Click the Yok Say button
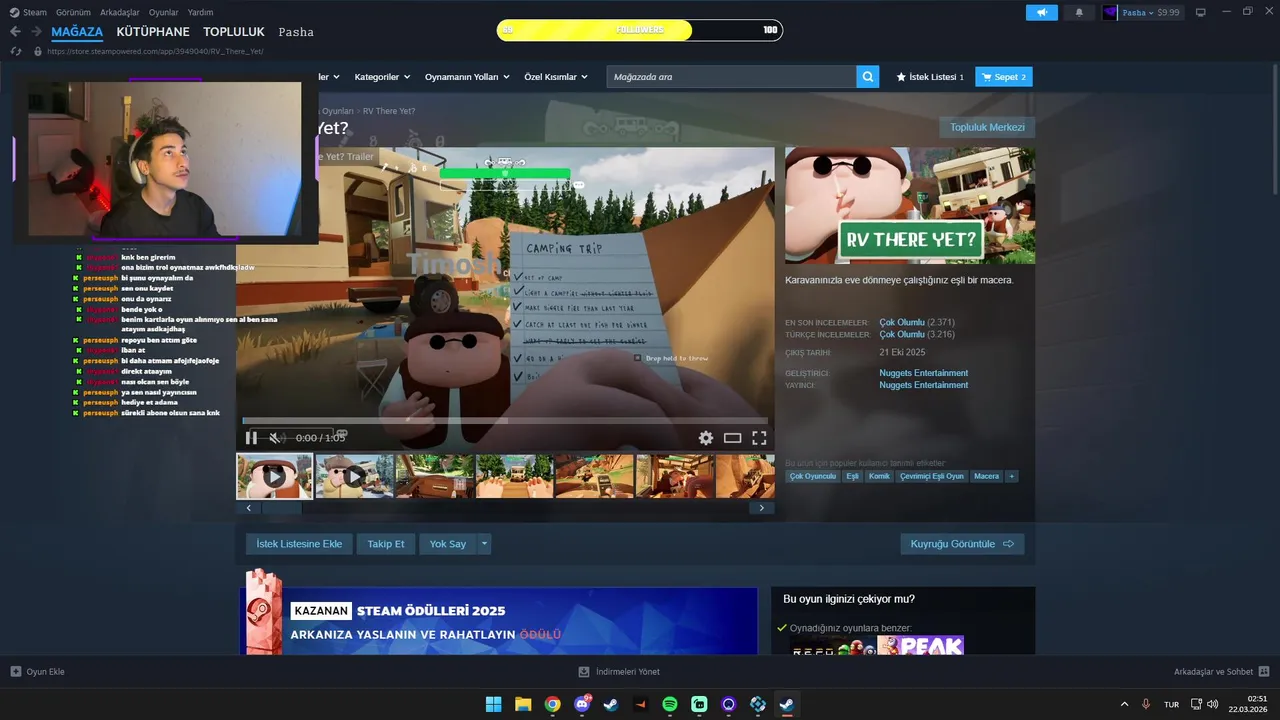1280x720 pixels. tap(448, 544)
